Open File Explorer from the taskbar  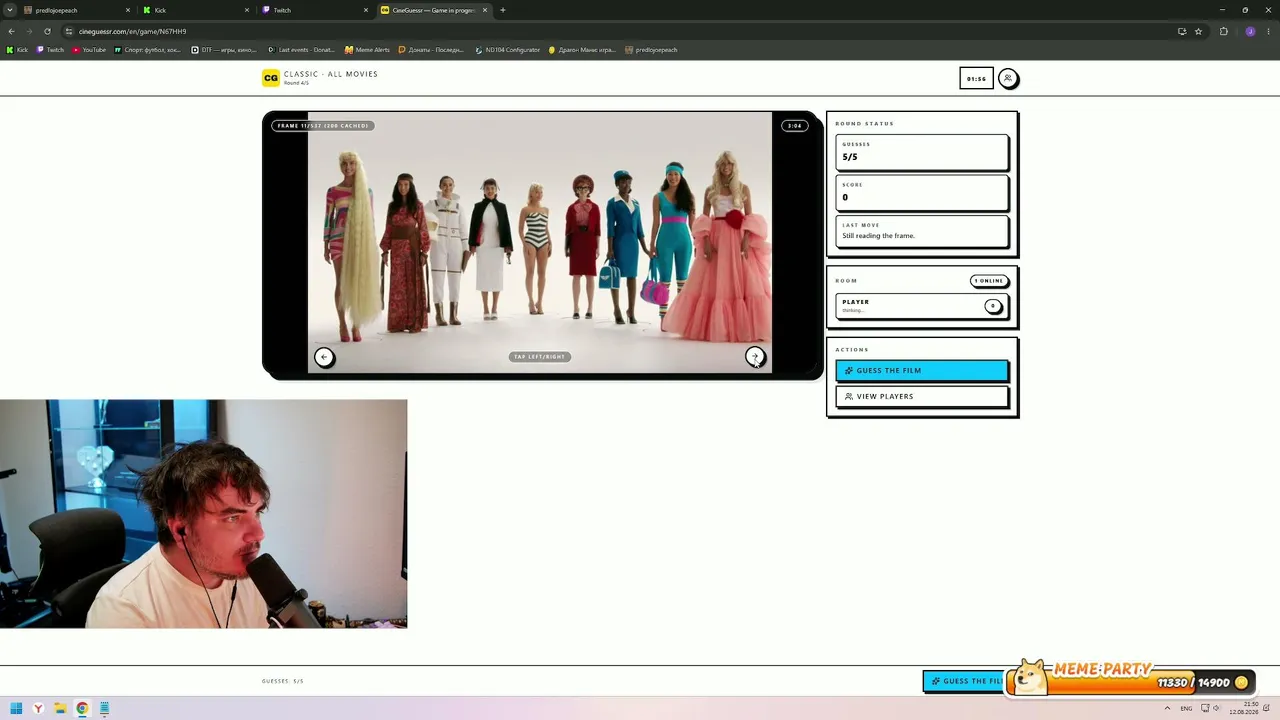(60, 709)
